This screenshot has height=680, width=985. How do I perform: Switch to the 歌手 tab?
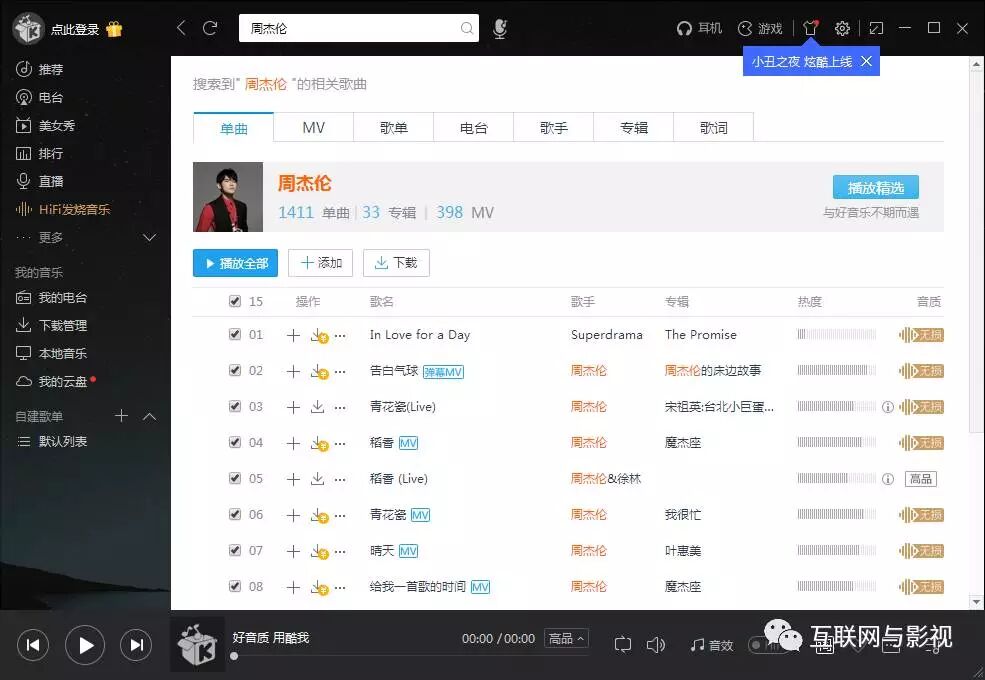pyautogui.click(x=553, y=128)
